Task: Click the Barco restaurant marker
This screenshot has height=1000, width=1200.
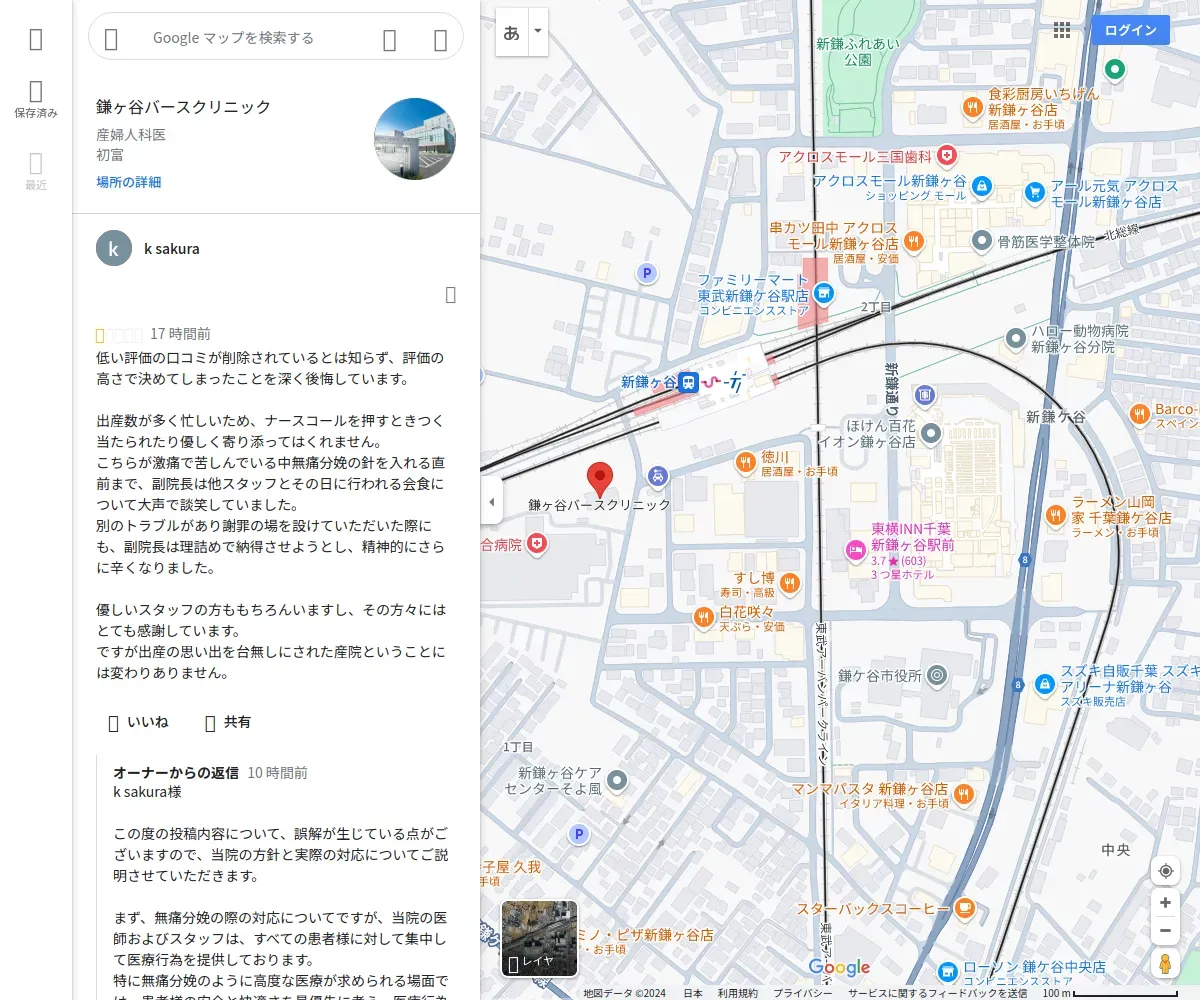Action: tap(1140, 413)
